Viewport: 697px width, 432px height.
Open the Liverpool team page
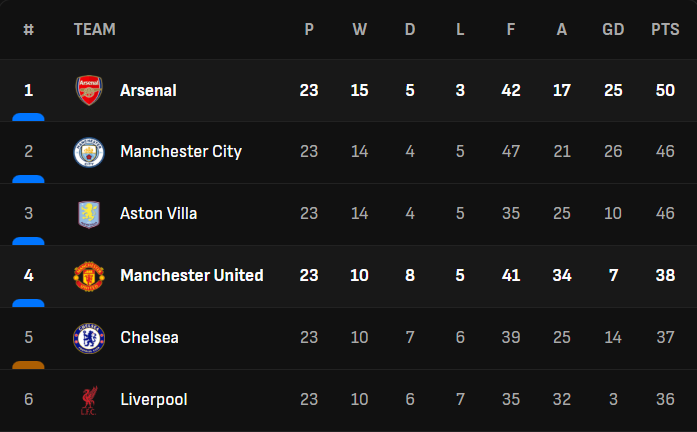click(x=153, y=400)
